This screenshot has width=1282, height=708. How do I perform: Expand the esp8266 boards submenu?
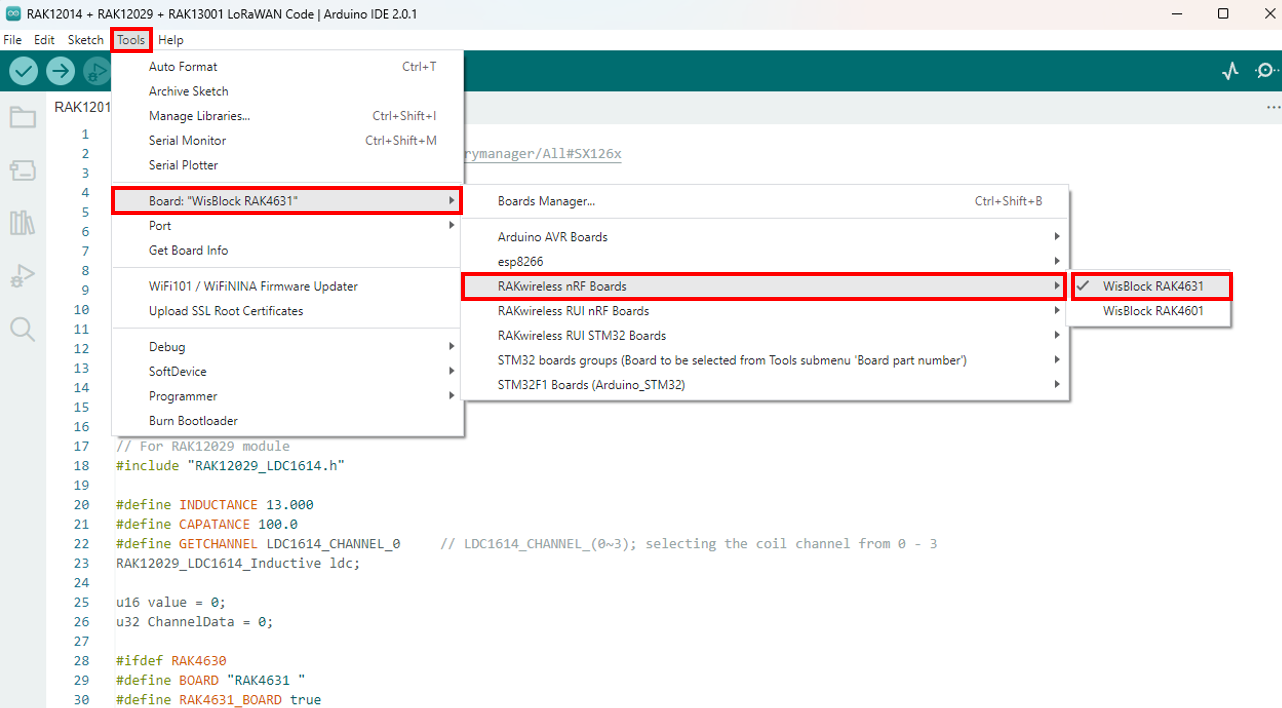765,261
